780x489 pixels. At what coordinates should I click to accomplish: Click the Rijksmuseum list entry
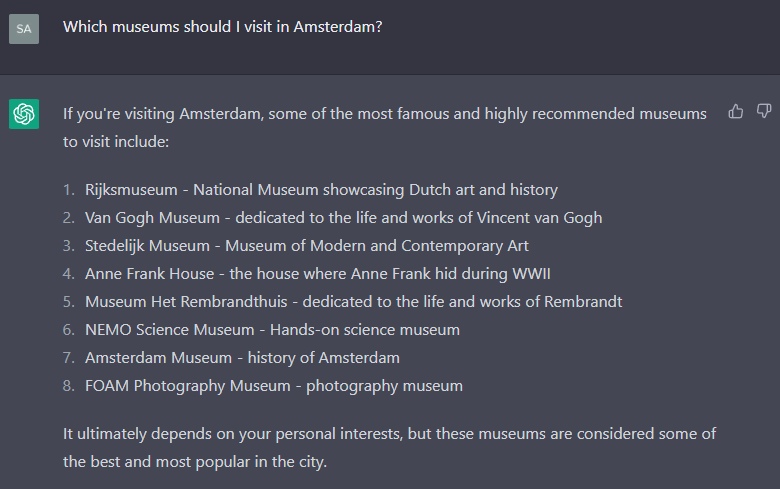pos(321,189)
